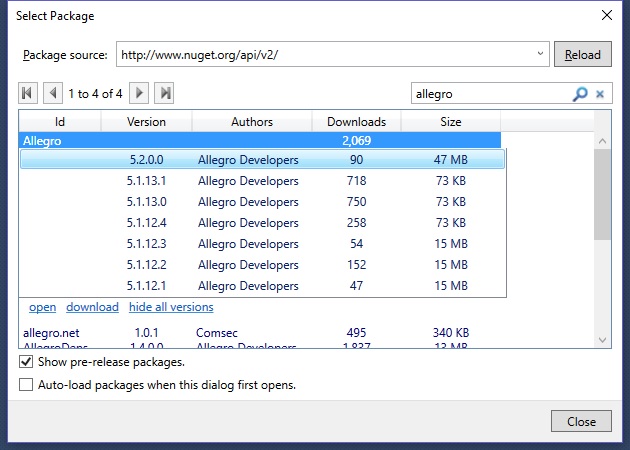The width and height of the screenshot is (630, 450).
Task: Sort by the Downloads column header
Action: point(356,122)
